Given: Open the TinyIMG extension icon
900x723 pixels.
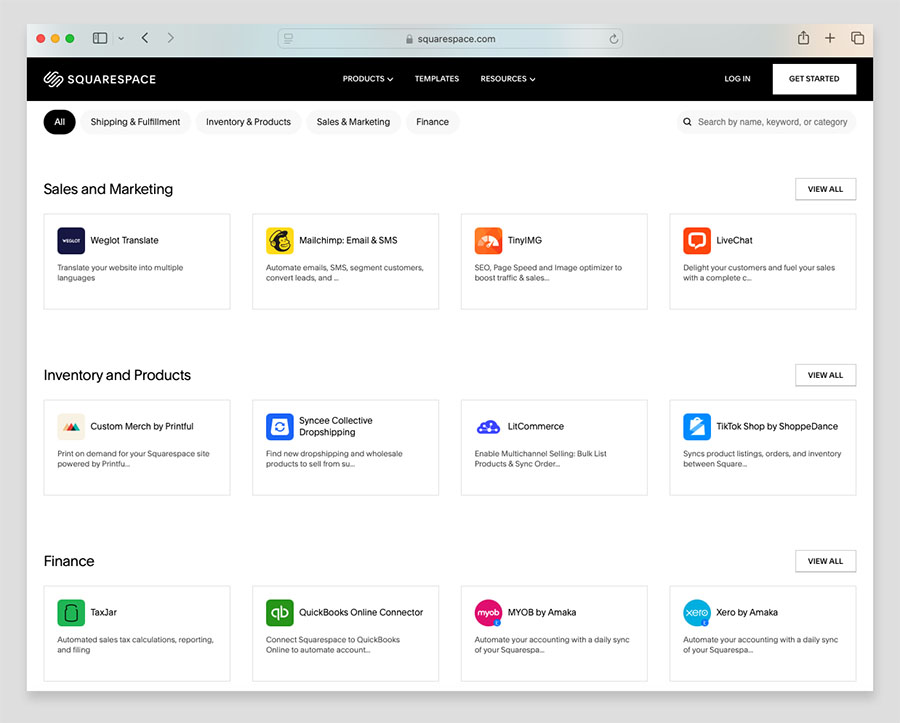Looking at the screenshot, I should pyautogui.click(x=488, y=241).
